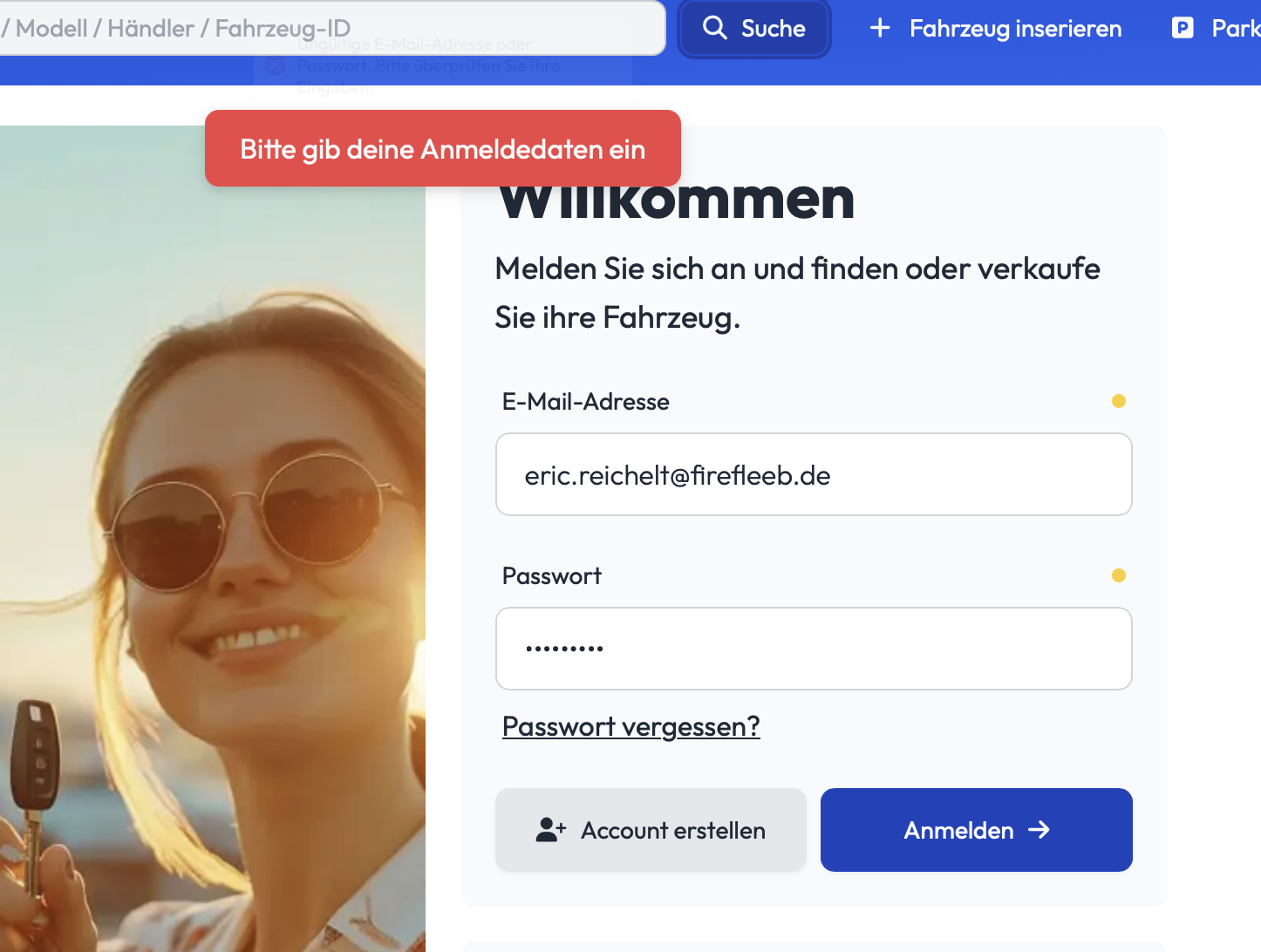Viewport: 1261px width, 952px height.
Task: Dismiss the red Anmeldedaten notification banner
Action: 442,149
